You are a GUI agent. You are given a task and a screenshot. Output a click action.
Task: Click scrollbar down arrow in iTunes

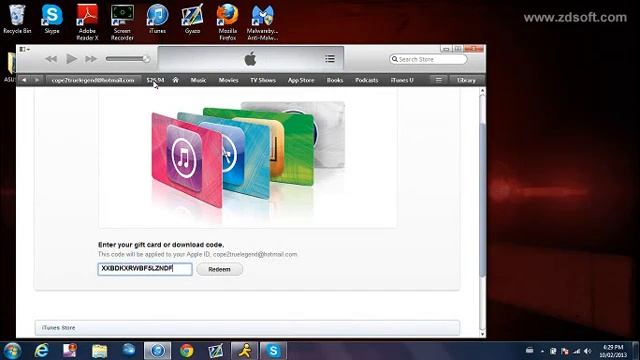point(482,334)
